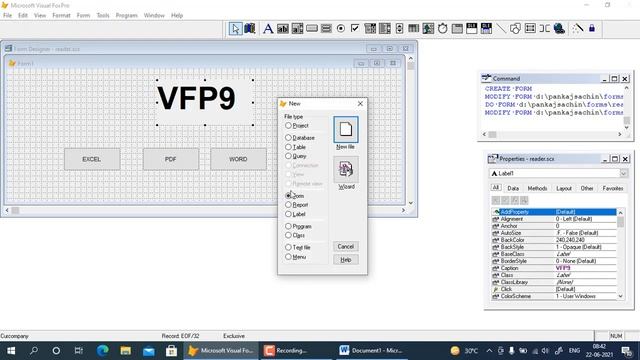Open the Format menu
The height and width of the screenshot is (360, 640).
coord(61,15)
